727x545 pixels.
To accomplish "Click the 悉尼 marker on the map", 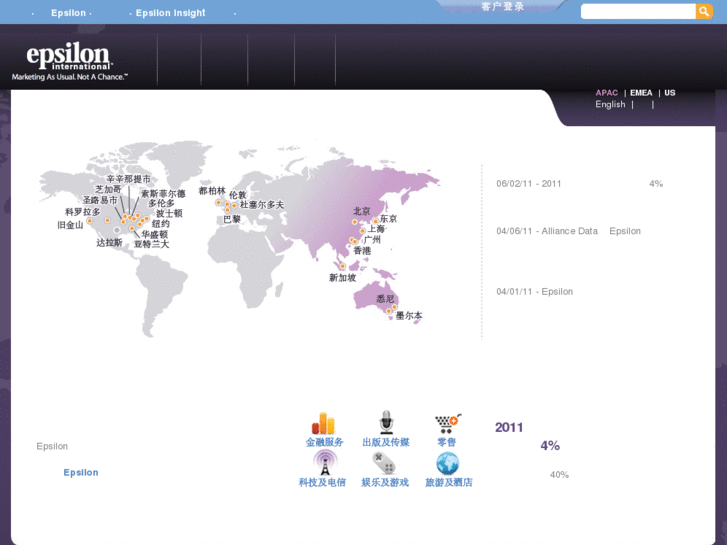I will (x=394, y=307).
